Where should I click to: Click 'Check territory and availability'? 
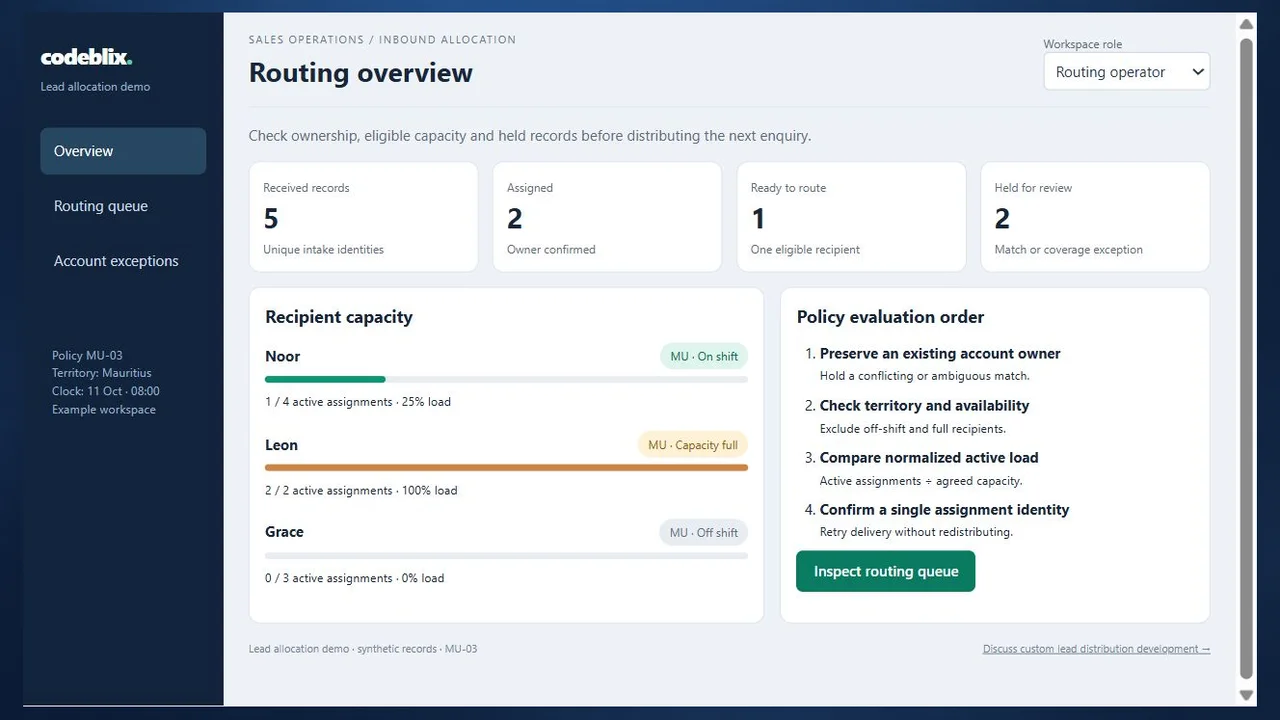924,406
